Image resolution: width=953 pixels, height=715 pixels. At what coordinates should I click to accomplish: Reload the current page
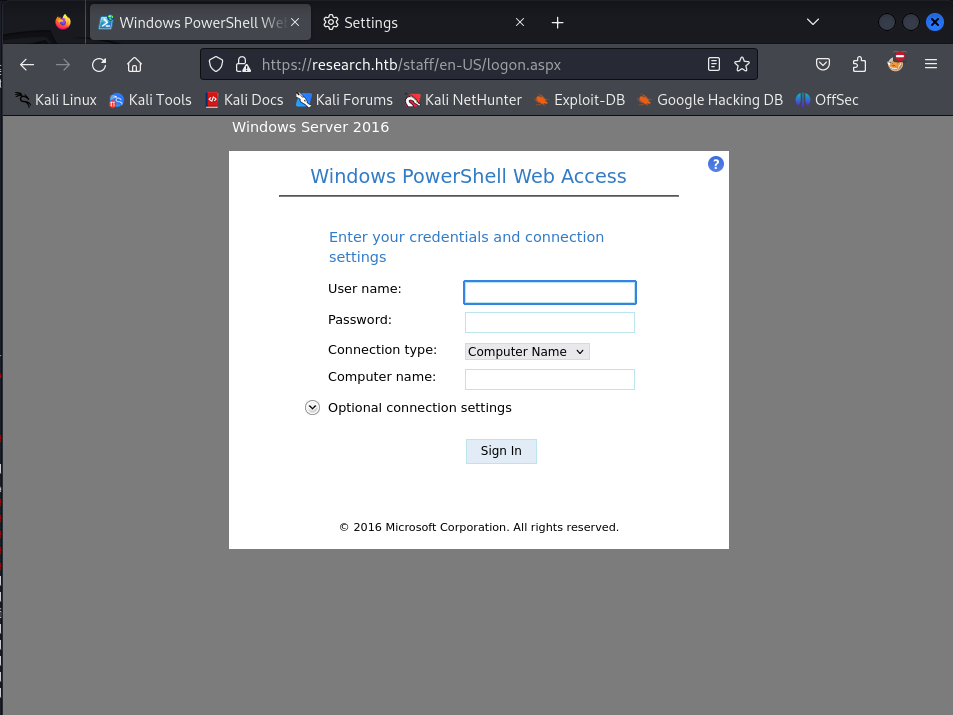coord(99,64)
